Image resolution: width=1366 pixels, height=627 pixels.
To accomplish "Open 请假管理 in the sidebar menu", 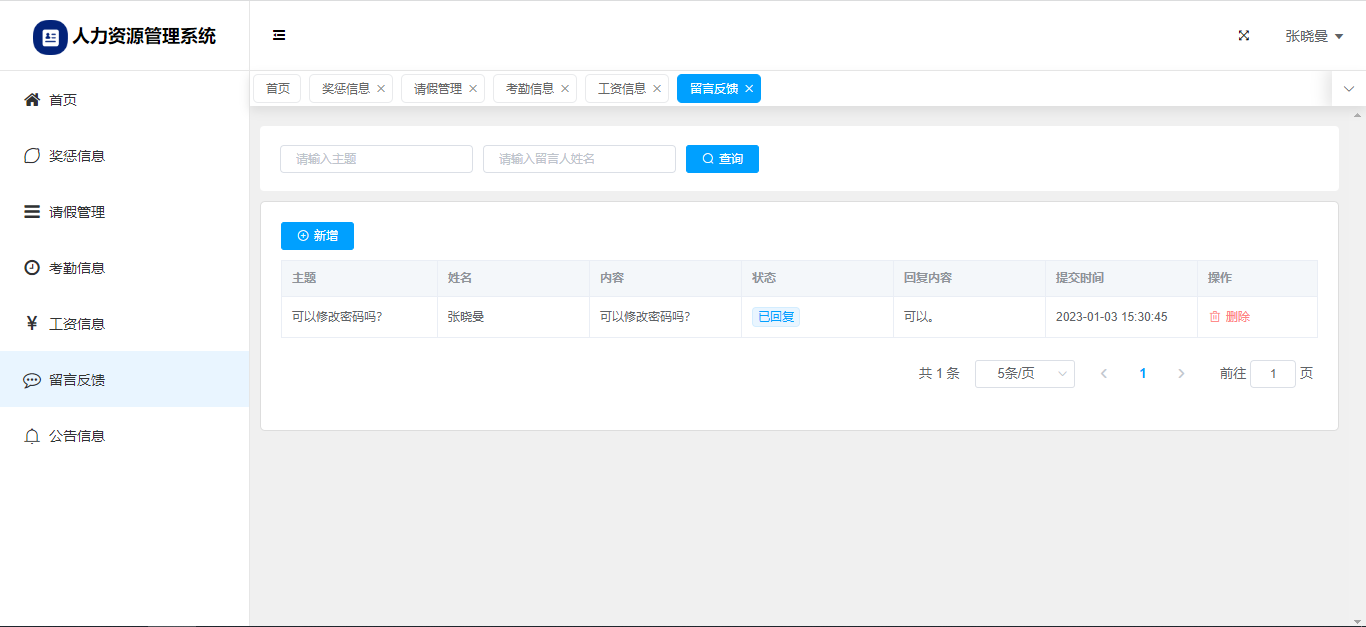I will (x=77, y=212).
